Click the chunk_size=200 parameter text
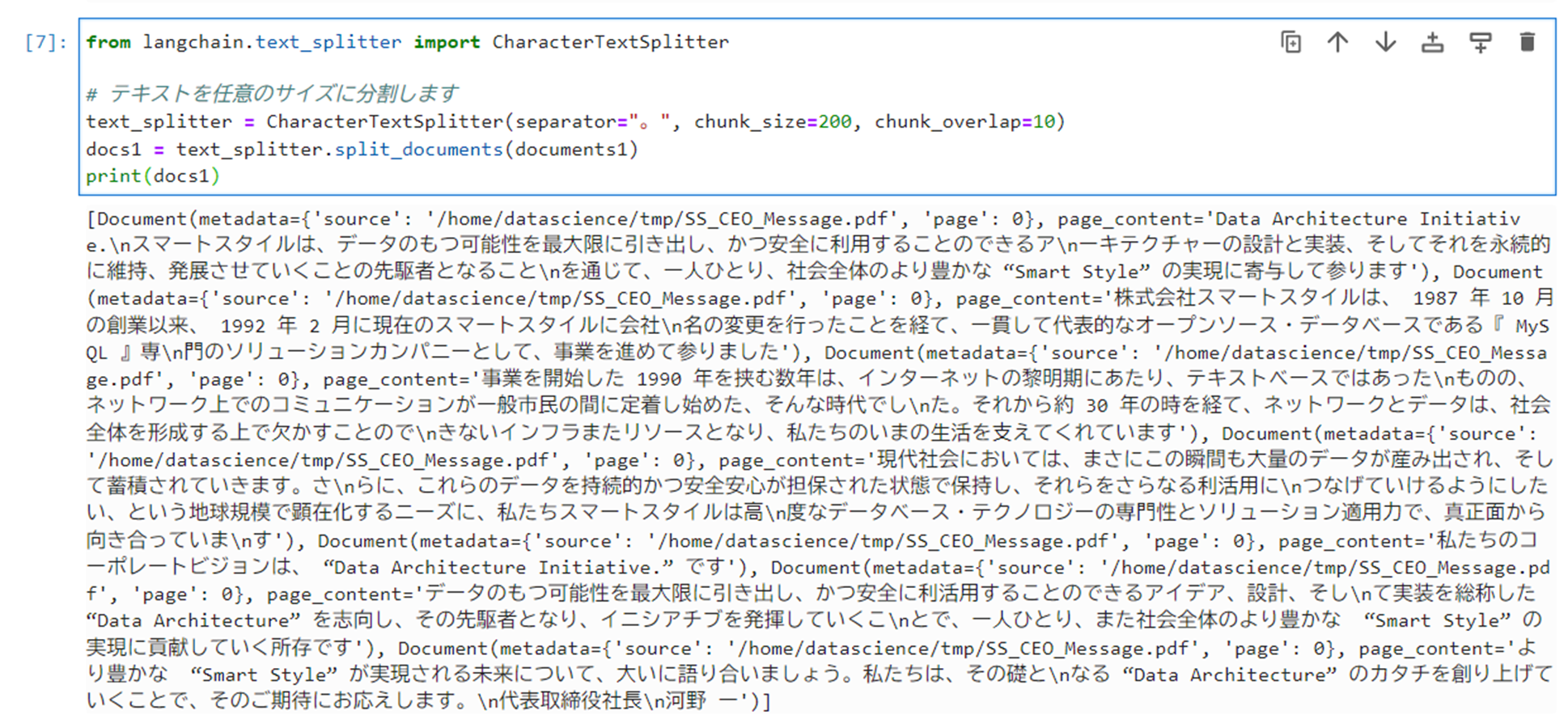This screenshot has height=719, width=1568. pos(773,122)
